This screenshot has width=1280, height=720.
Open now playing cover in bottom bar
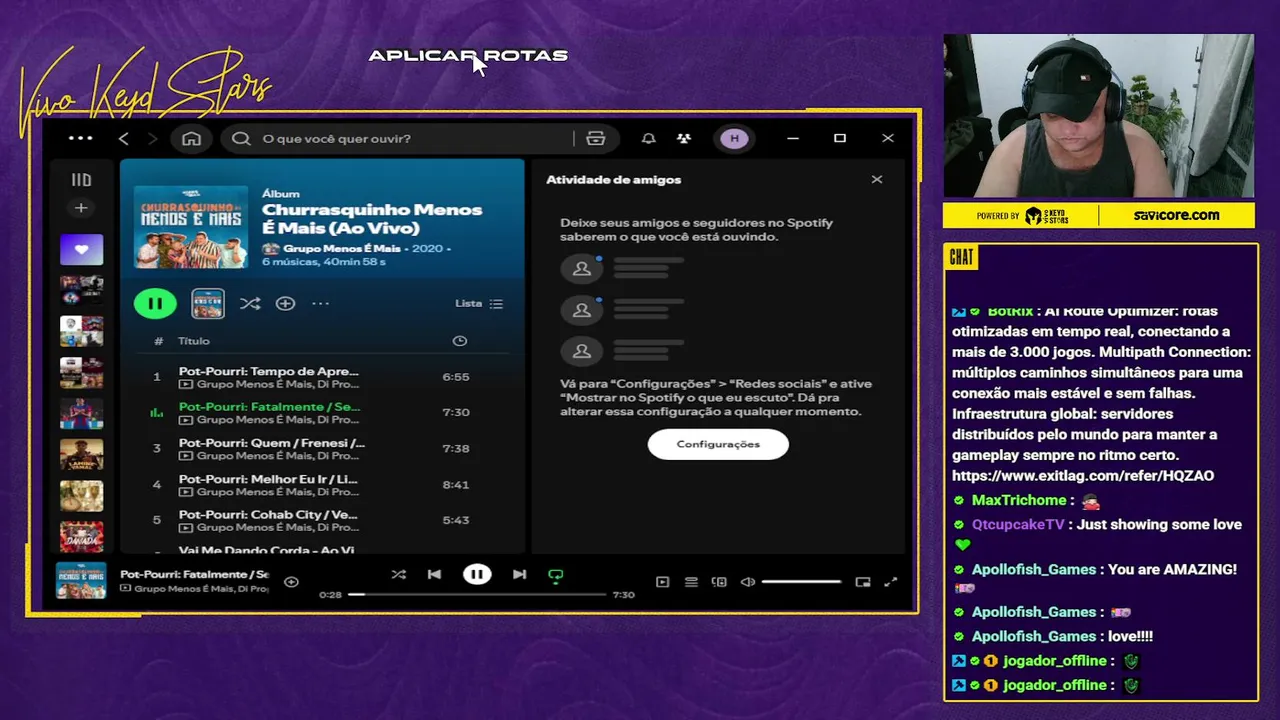[x=81, y=582]
